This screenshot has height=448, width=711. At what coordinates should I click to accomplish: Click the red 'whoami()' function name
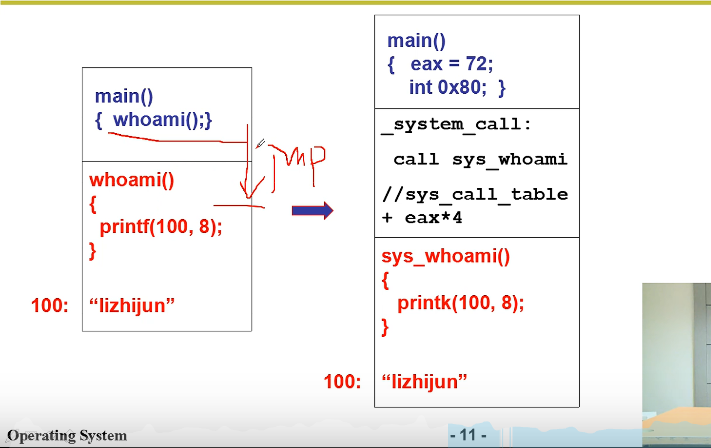tap(131, 180)
